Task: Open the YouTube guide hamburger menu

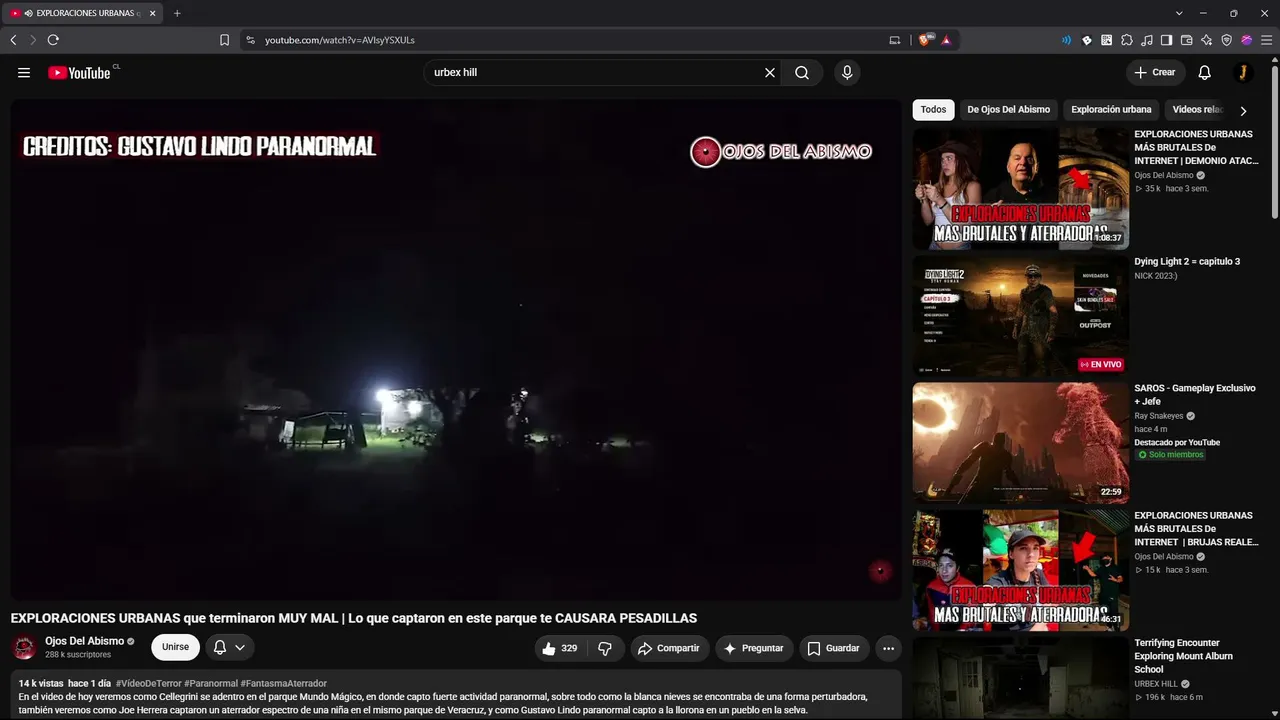Action: [x=24, y=73]
